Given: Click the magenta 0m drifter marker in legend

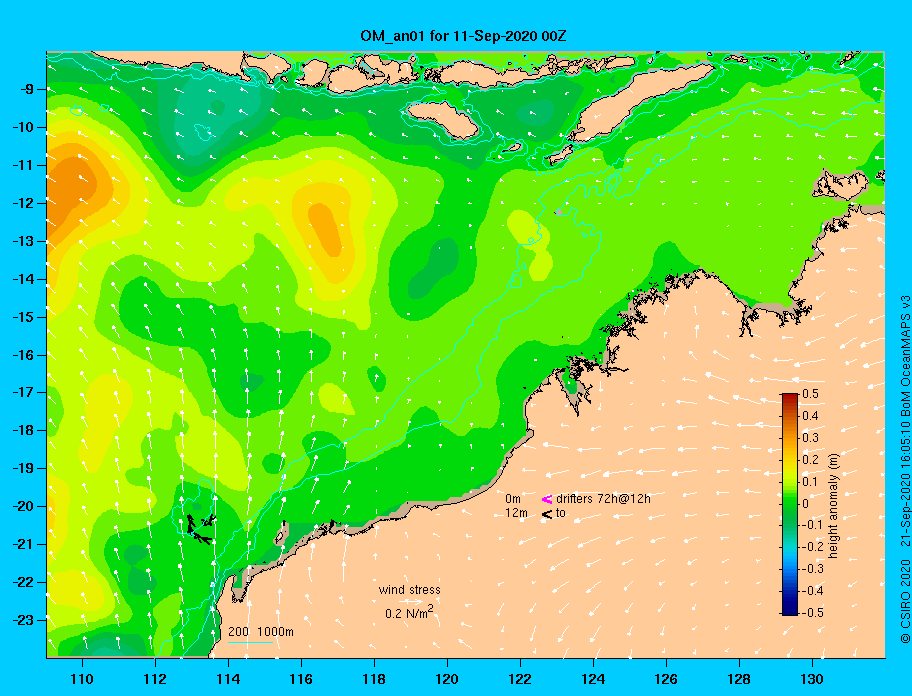Looking at the screenshot, I should coord(546,499).
